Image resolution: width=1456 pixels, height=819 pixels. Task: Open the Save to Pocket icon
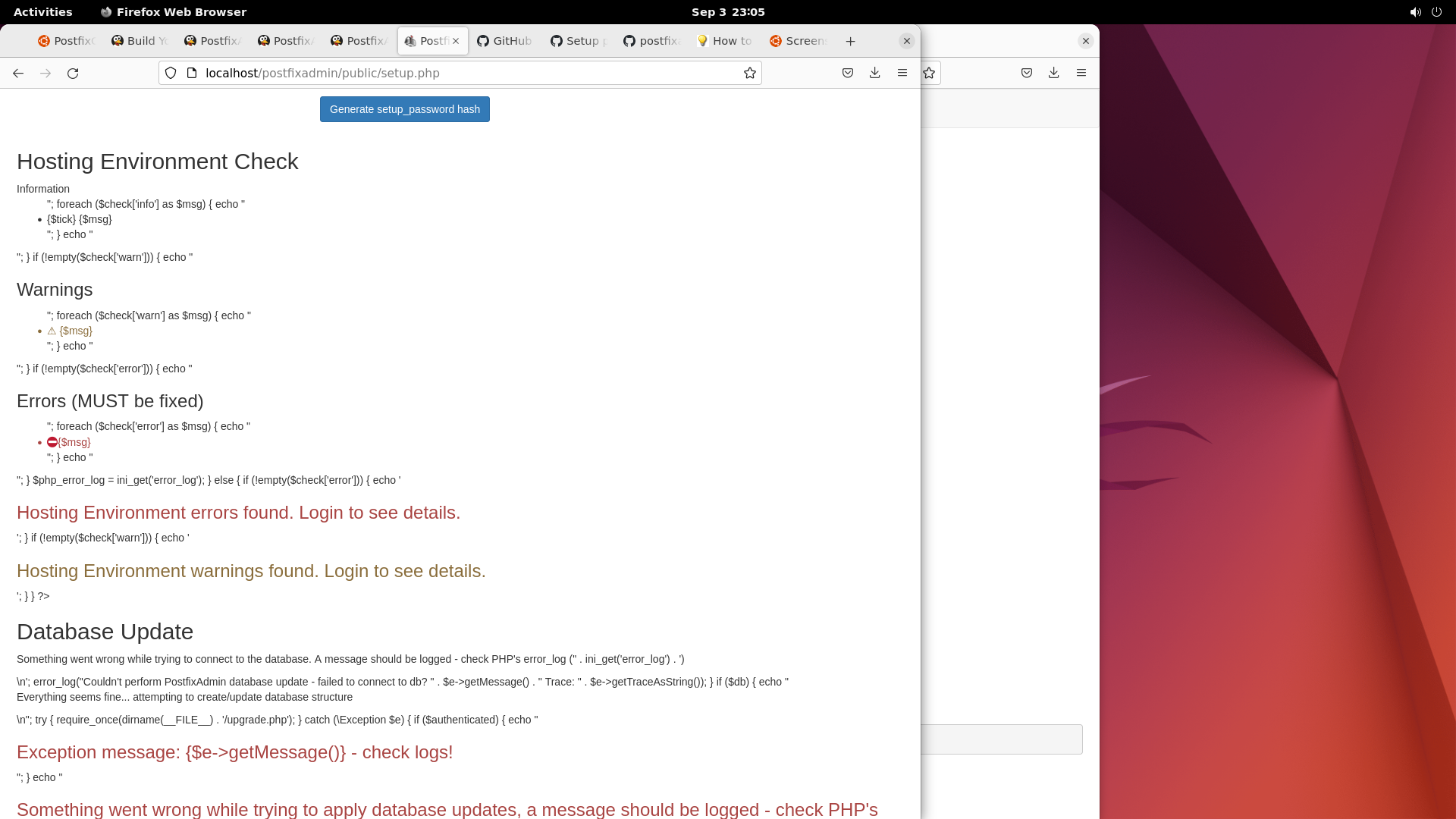tap(848, 74)
